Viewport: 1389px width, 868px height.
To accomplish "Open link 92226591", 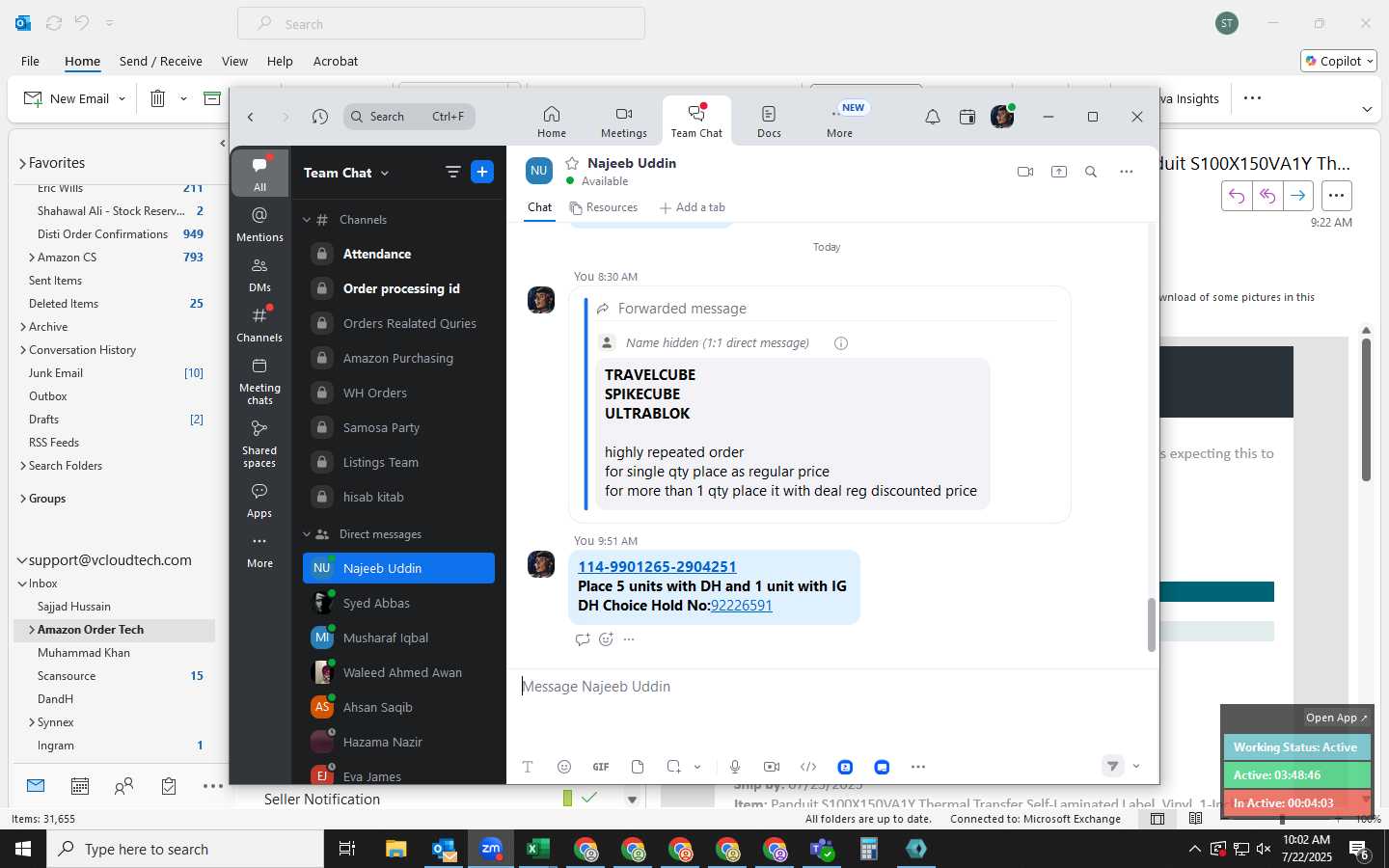I will pos(741,606).
